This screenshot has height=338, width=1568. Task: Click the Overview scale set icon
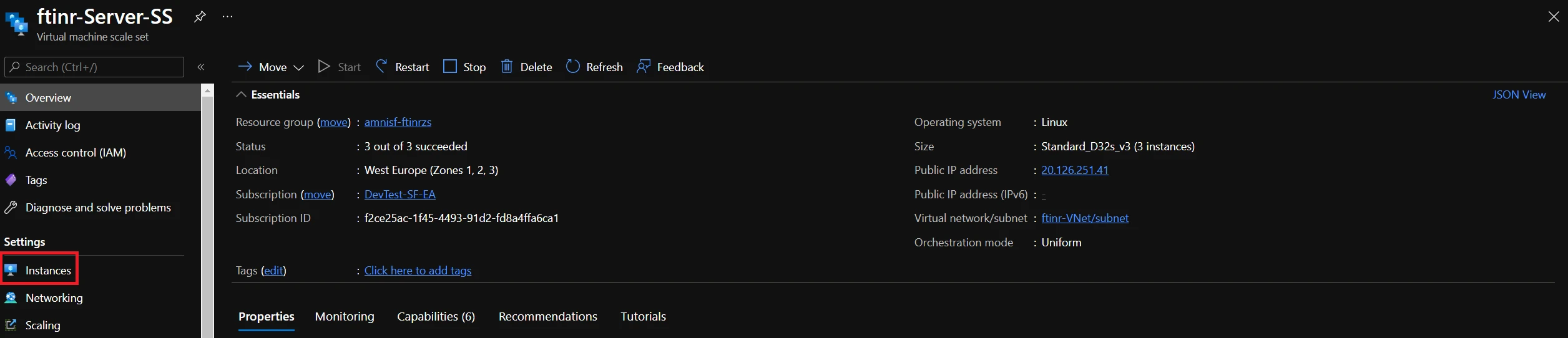point(11,98)
